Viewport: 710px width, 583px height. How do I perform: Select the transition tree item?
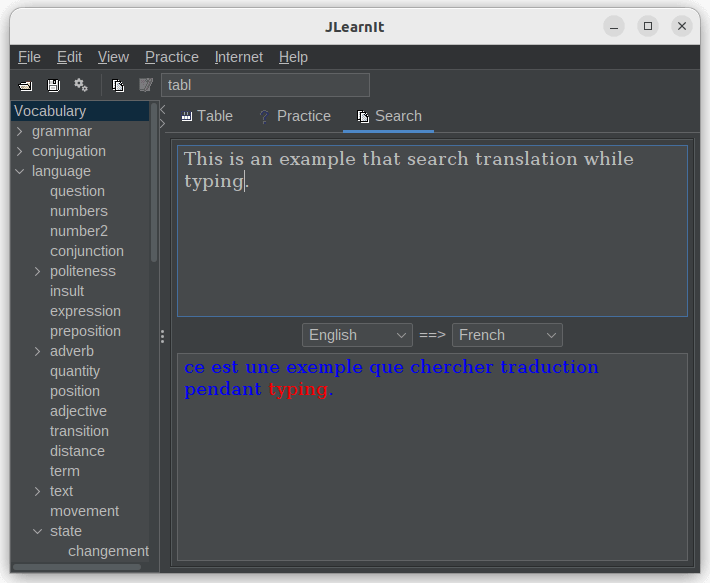click(79, 431)
